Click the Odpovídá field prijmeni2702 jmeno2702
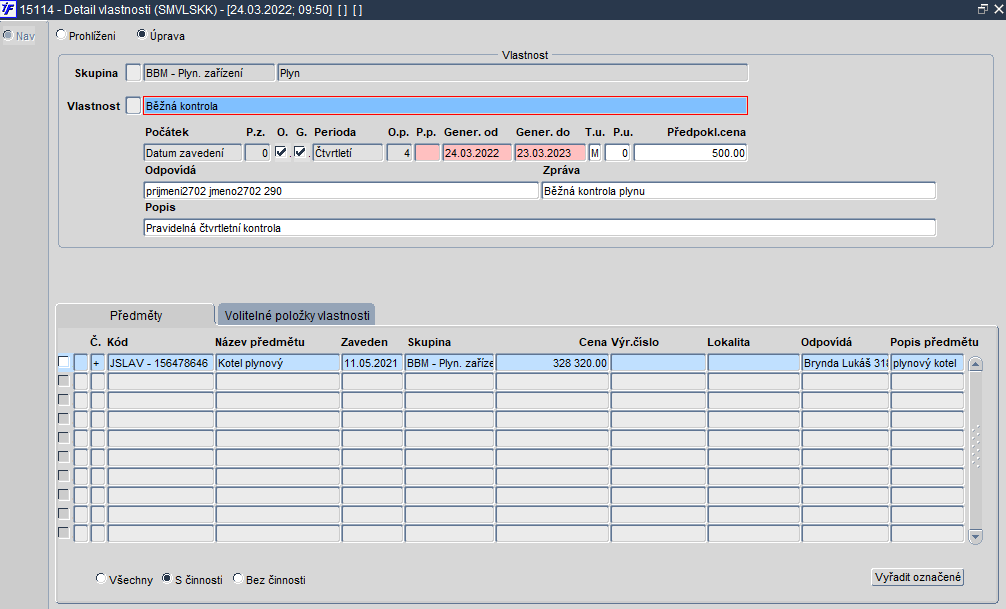Image resolution: width=1006 pixels, height=609 pixels. point(341,191)
